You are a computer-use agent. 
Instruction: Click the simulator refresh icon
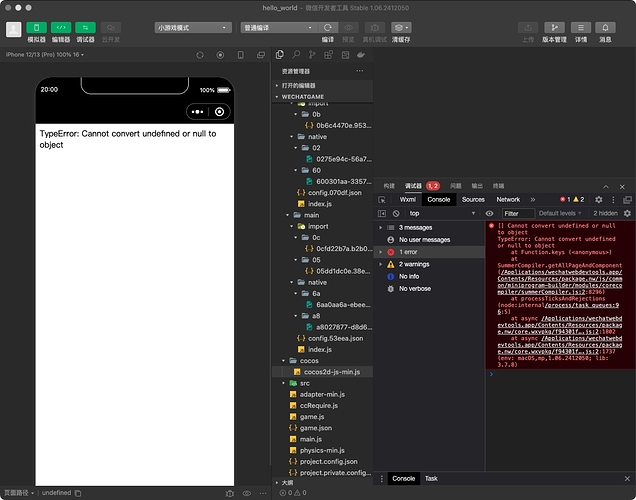pos(200,55)
